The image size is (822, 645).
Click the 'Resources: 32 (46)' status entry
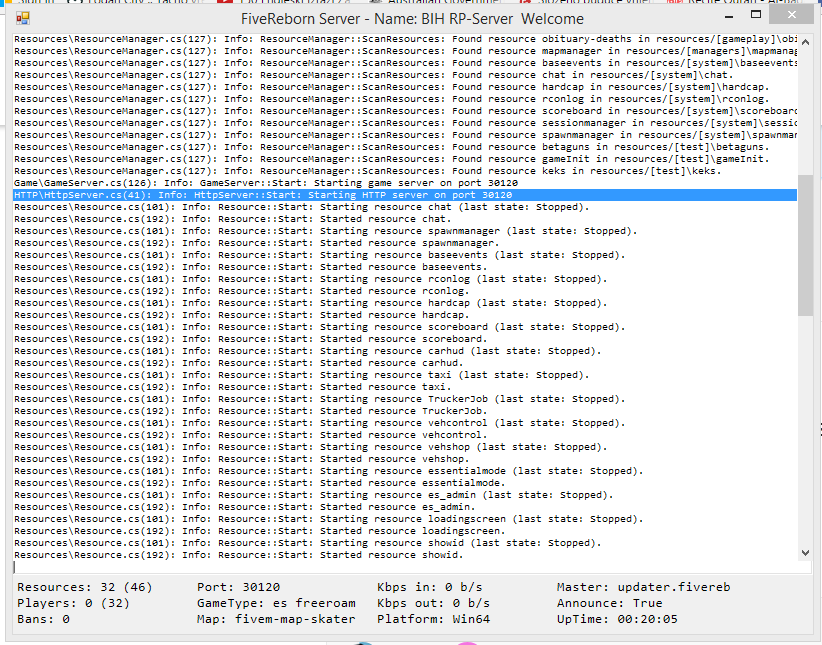[x=85, y=587]
